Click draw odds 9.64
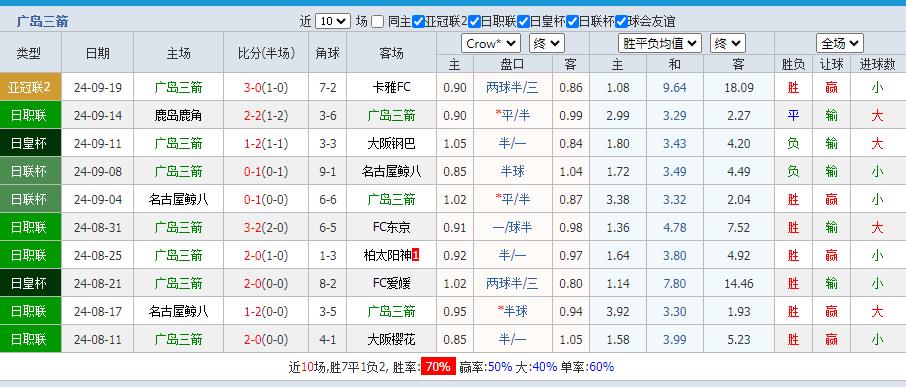 click(x=675, y=88)
